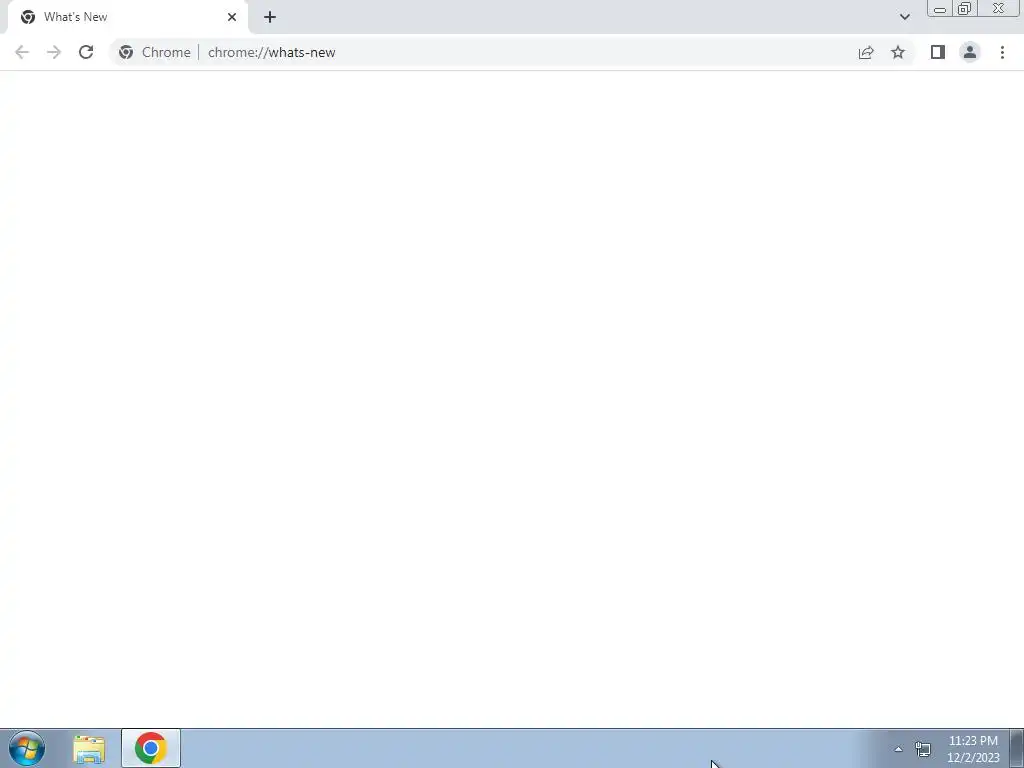1024x768 pixels.
Task: Click the greyed-out back arrow
Action: 22,52
